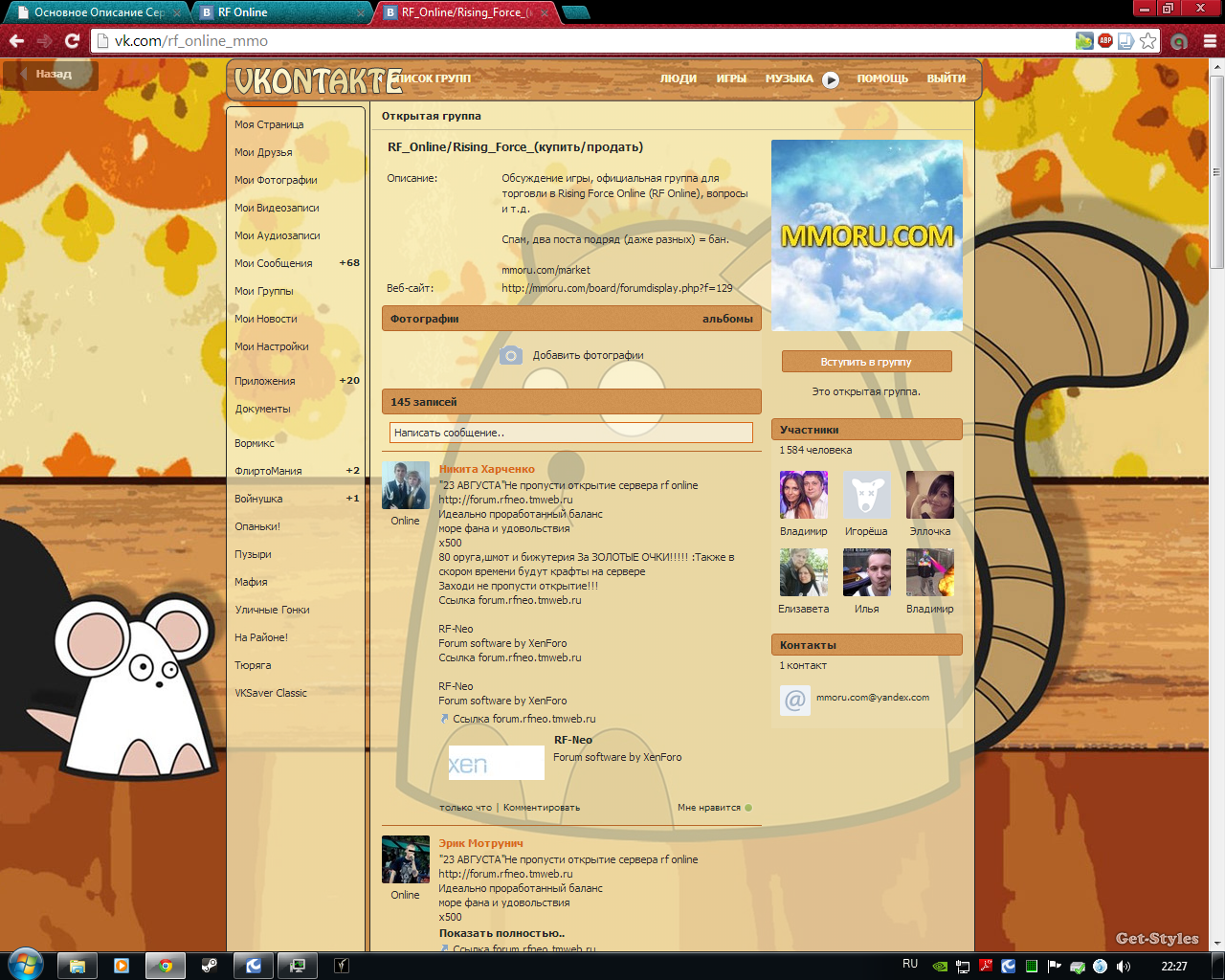1225x980 pixels.
Task: Open the new tab button
Action: click(x=575, y=13)
